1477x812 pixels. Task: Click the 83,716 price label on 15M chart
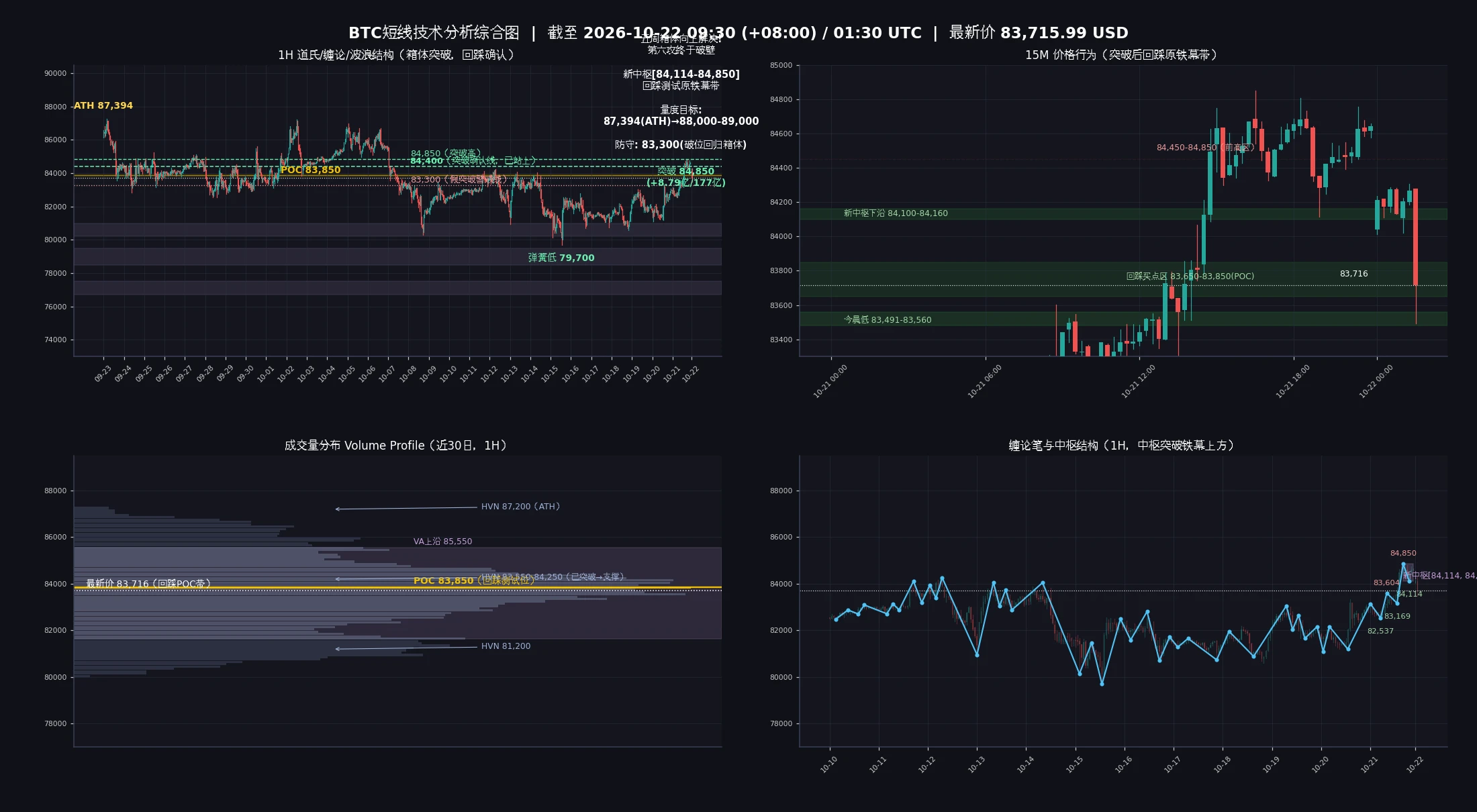coord(1353,274)
